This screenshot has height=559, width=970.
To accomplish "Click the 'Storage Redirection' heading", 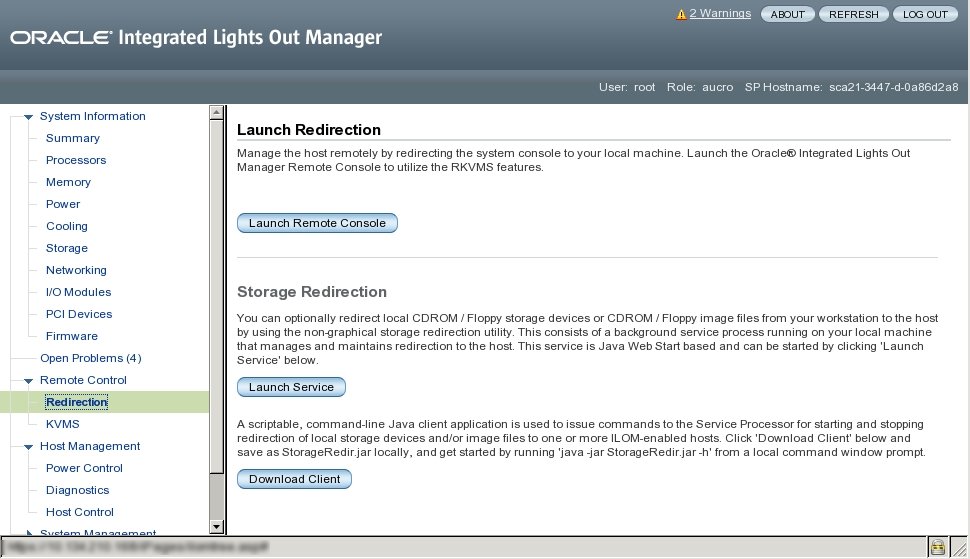I will pyautogui.click(x=312, y=292).
